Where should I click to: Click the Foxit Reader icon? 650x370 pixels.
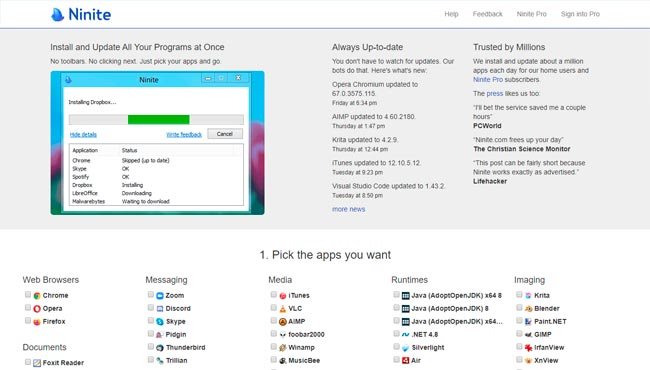(x=37, y=363)
